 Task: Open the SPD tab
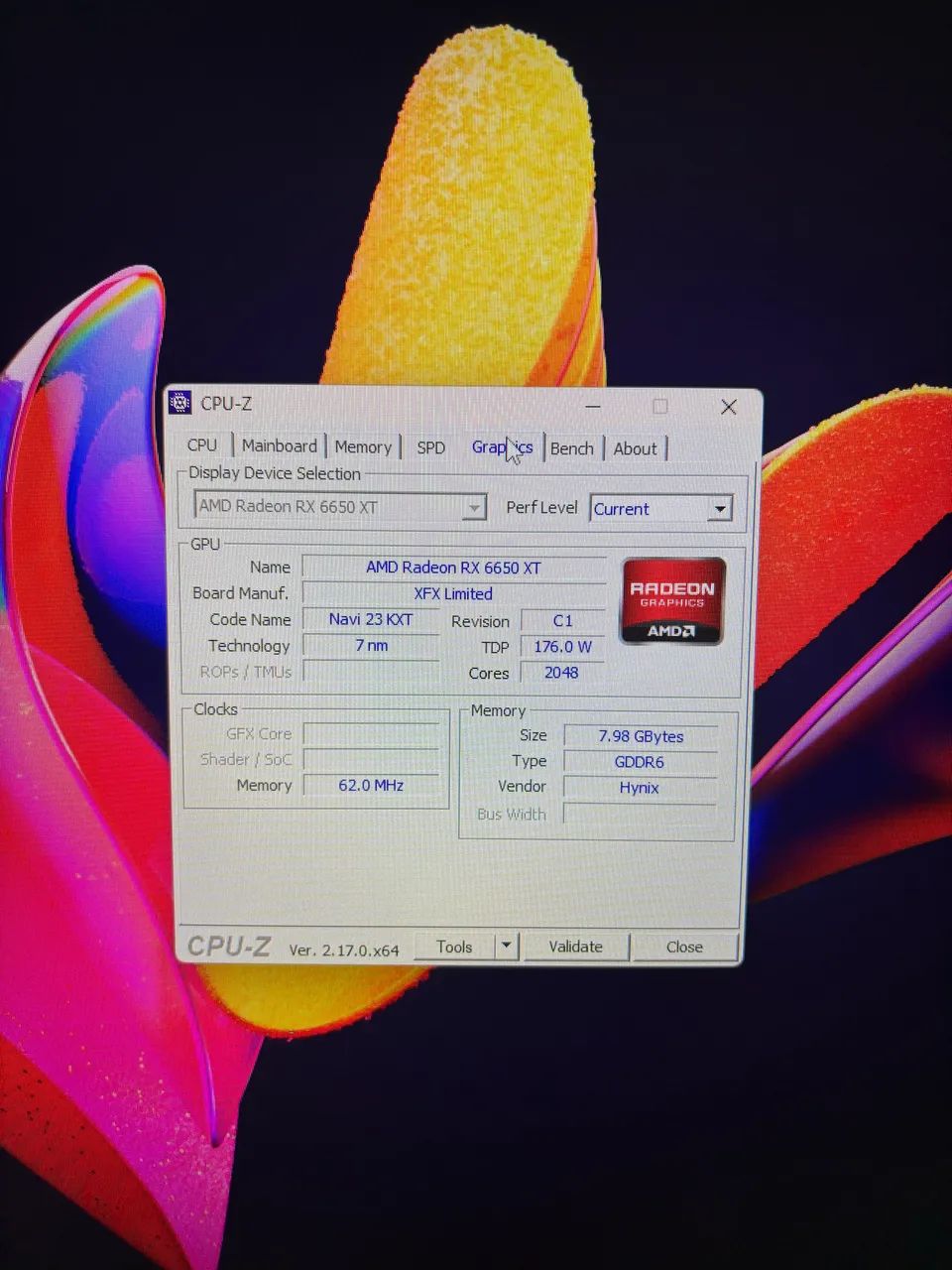coord(431,447)
